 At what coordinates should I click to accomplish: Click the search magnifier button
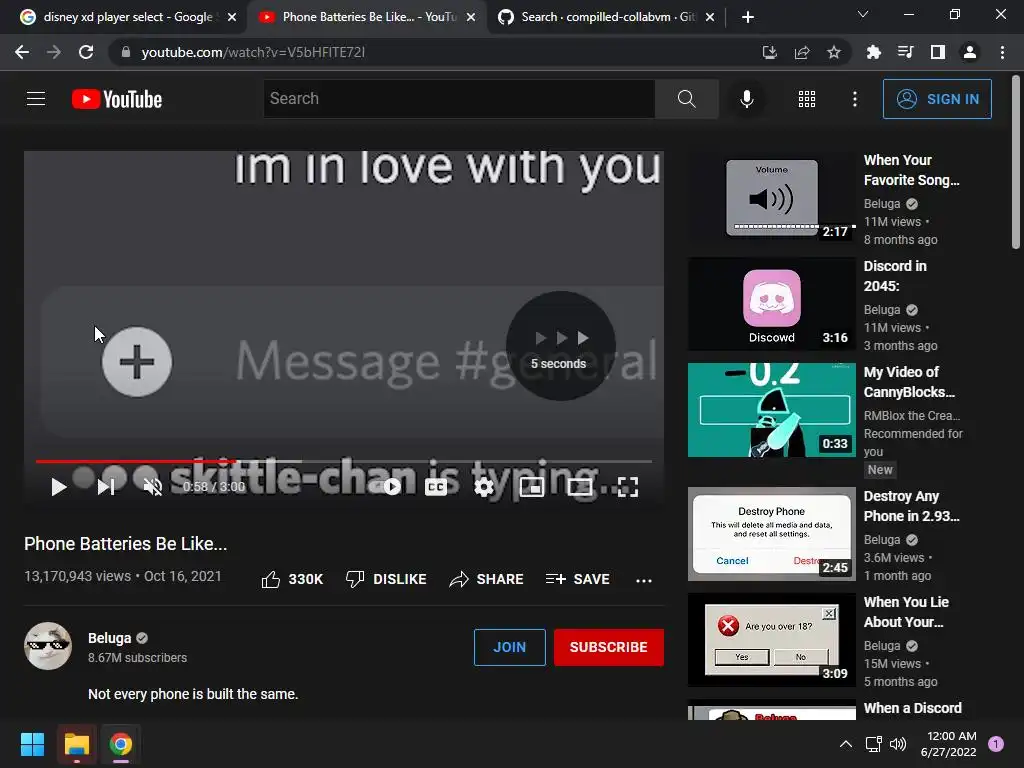point(686,99)
